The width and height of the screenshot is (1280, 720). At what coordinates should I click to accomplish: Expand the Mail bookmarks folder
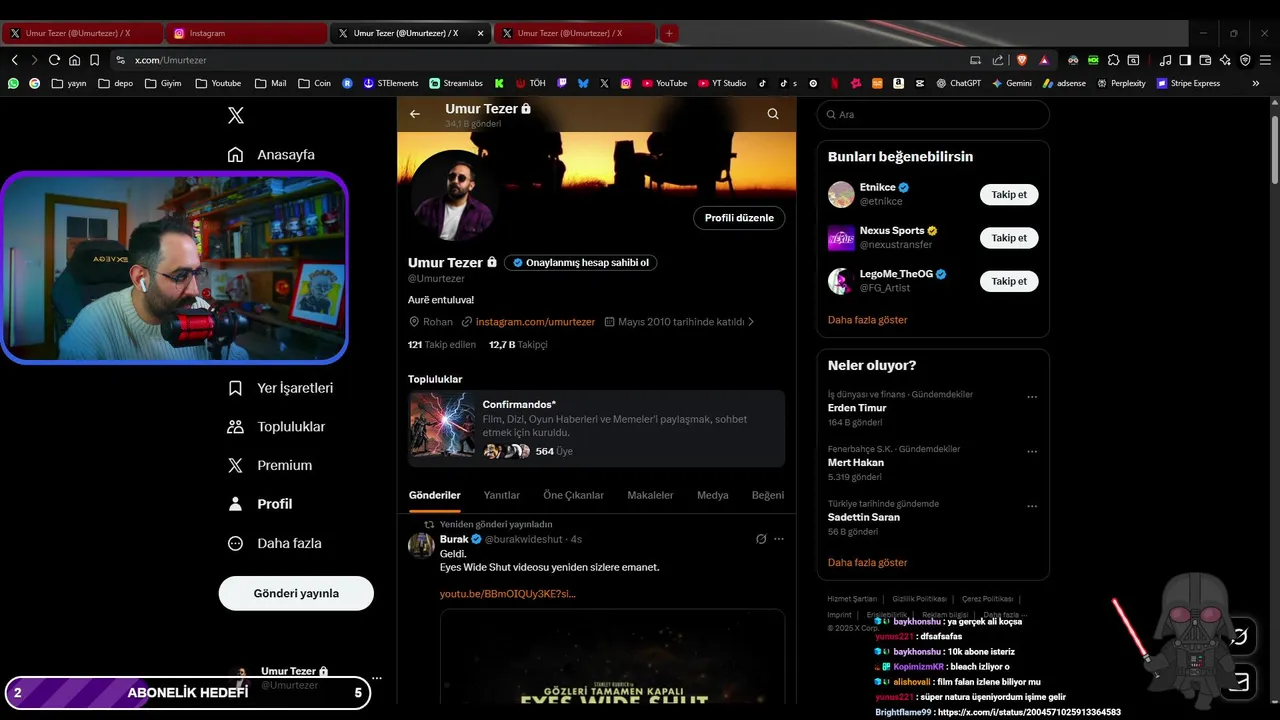(270, 83)
